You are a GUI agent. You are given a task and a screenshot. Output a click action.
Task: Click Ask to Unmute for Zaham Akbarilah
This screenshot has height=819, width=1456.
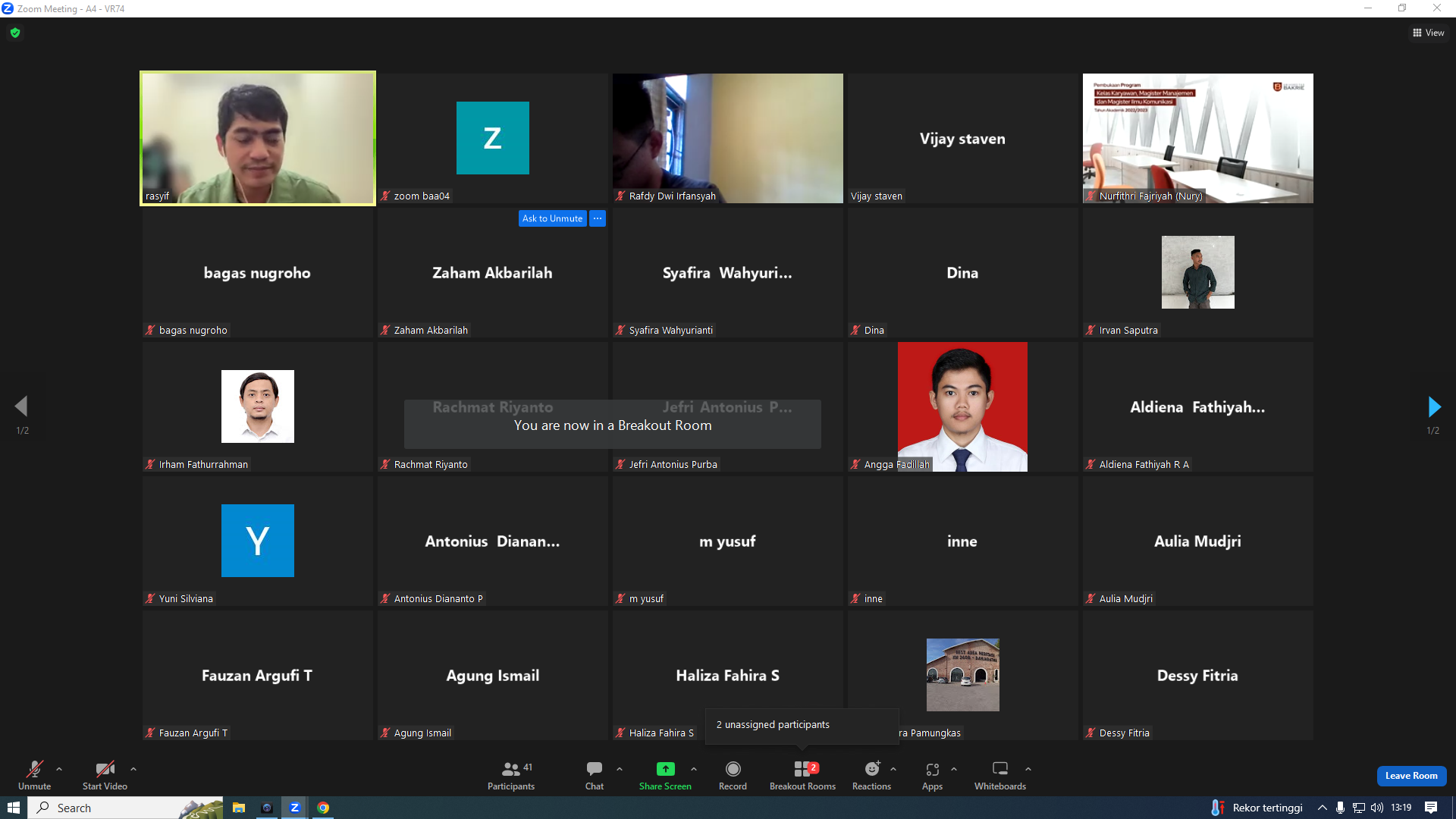pyautogui.click(x=552, y=218)
